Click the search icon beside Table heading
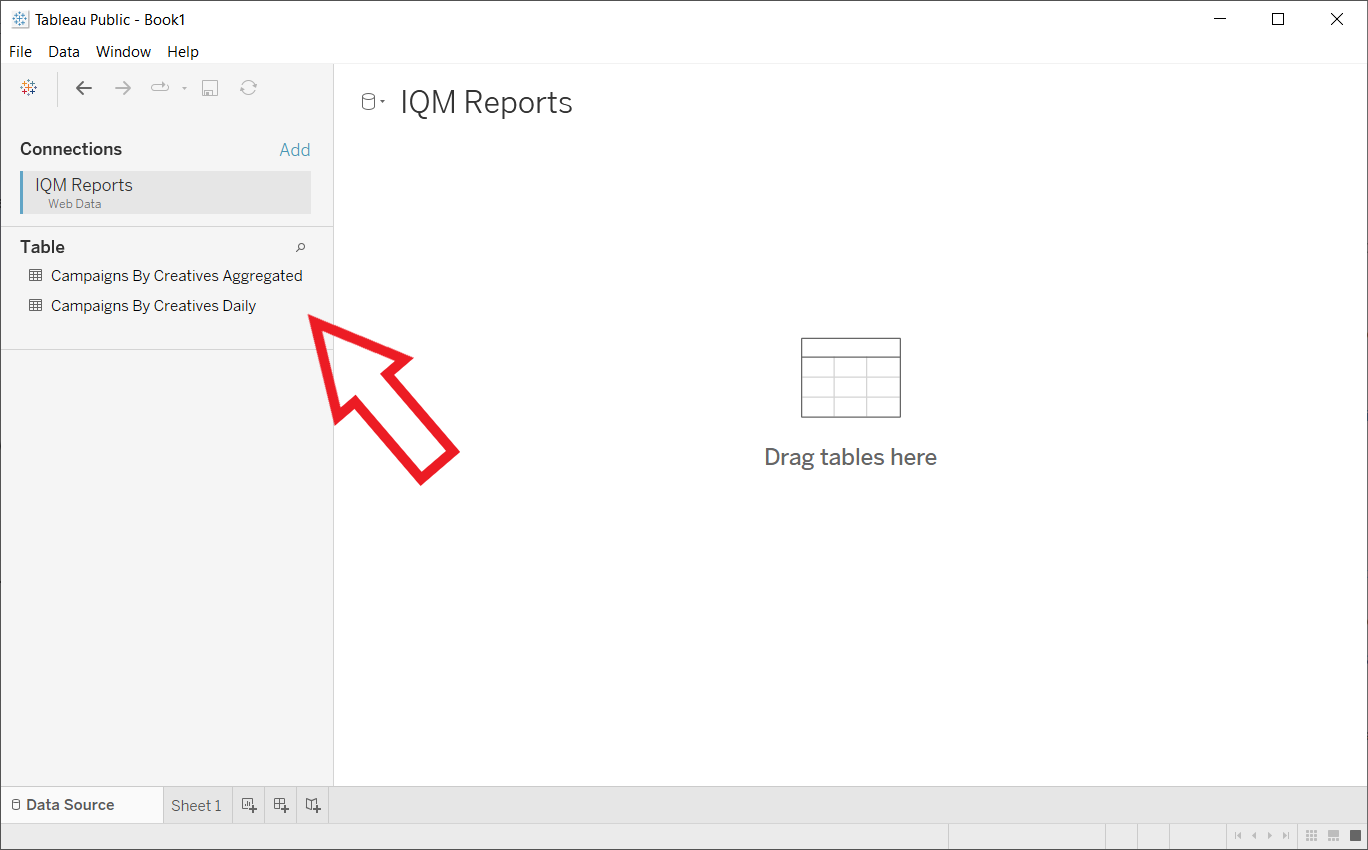 300,247
